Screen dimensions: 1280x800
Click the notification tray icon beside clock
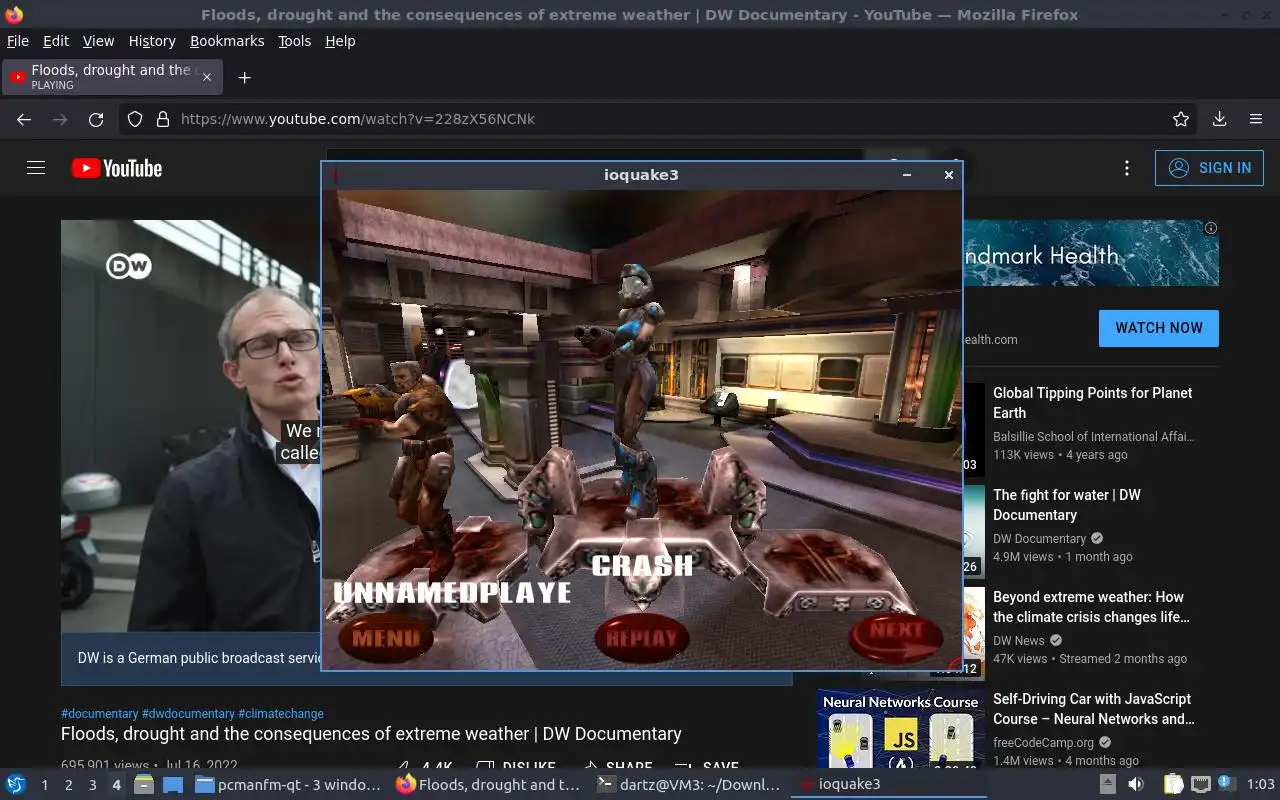tap(1227, 784)
